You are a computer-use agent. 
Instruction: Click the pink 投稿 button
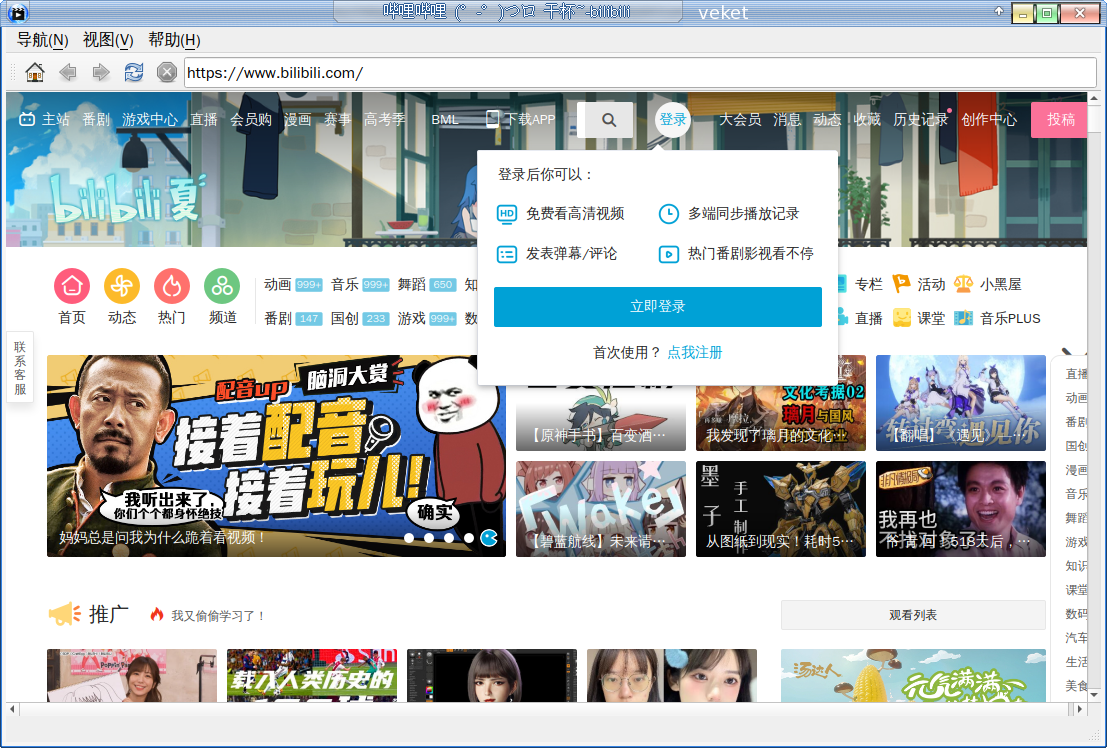click(1060, 119)
